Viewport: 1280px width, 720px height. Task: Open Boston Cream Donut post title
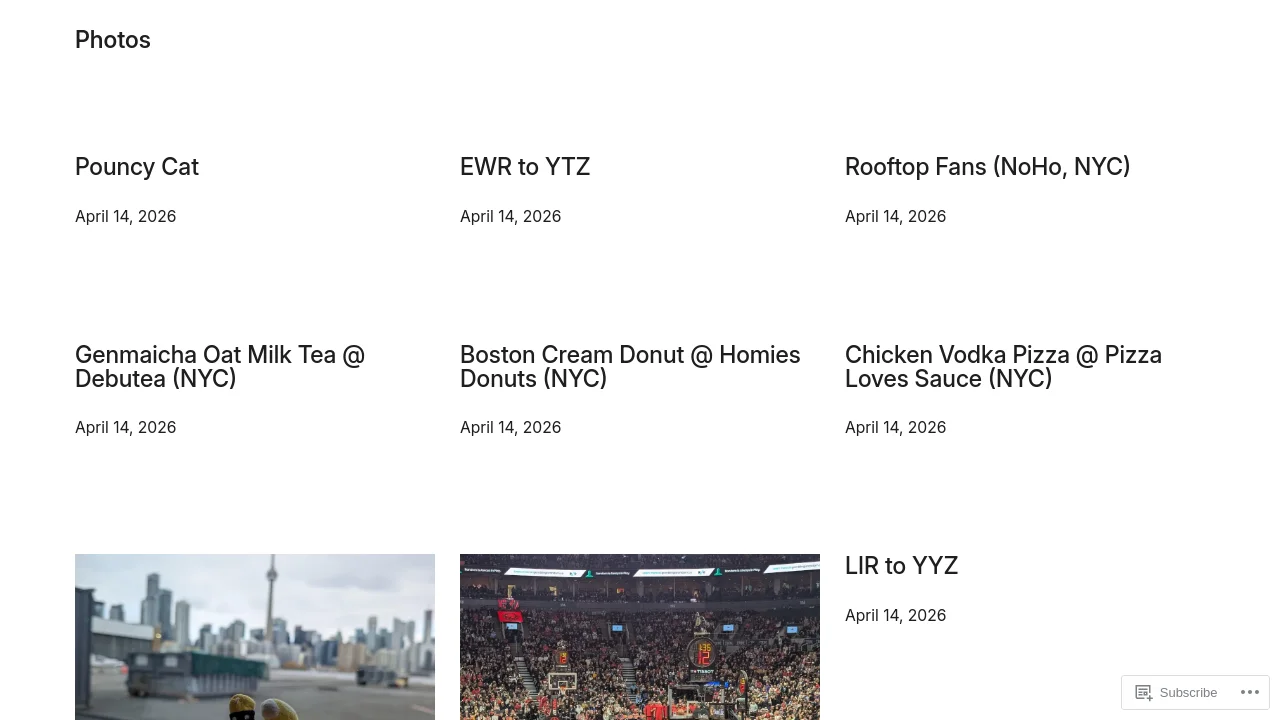[x=630, y=367]
